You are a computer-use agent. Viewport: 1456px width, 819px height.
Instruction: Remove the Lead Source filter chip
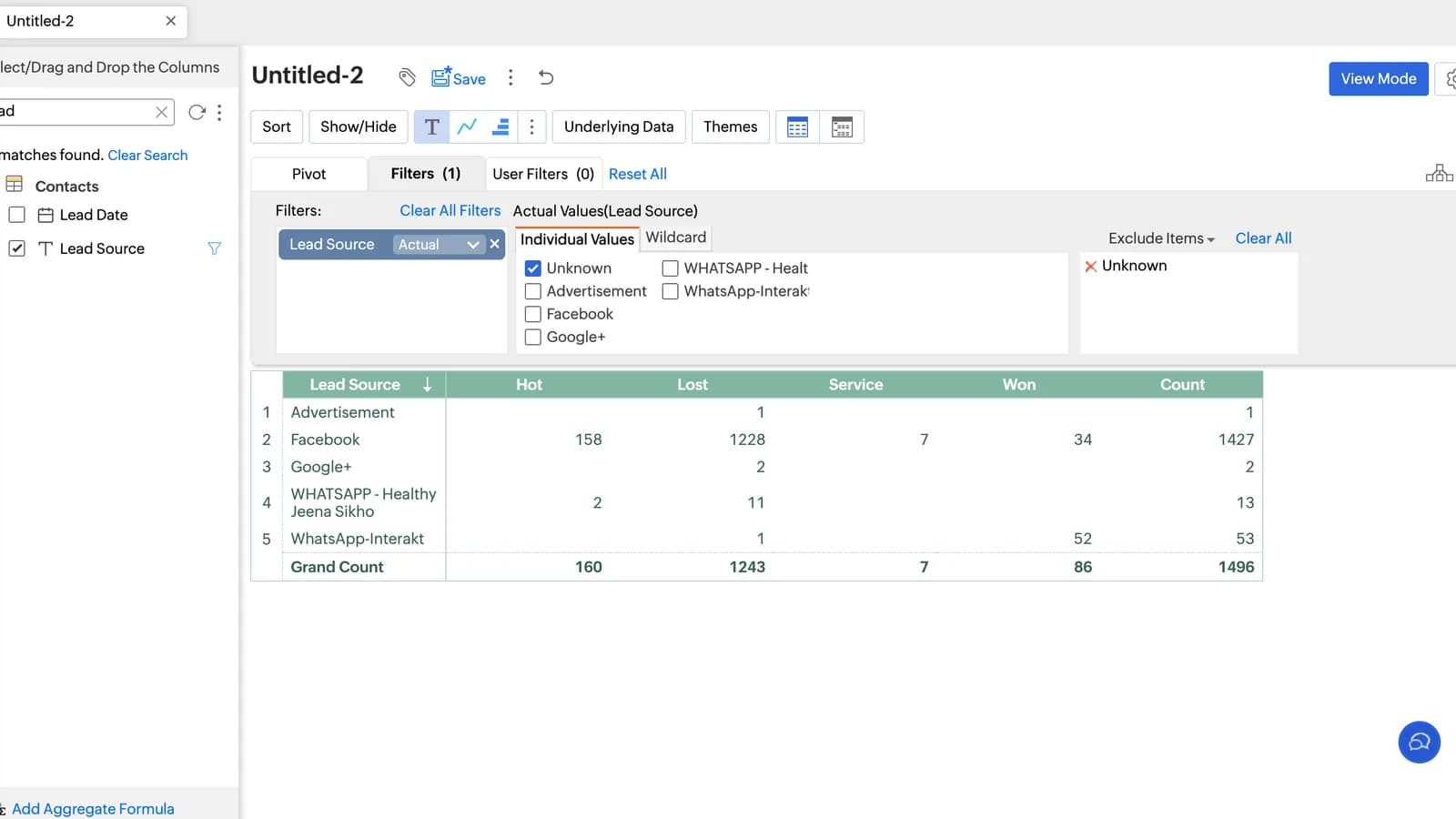(x=495, y=244)
